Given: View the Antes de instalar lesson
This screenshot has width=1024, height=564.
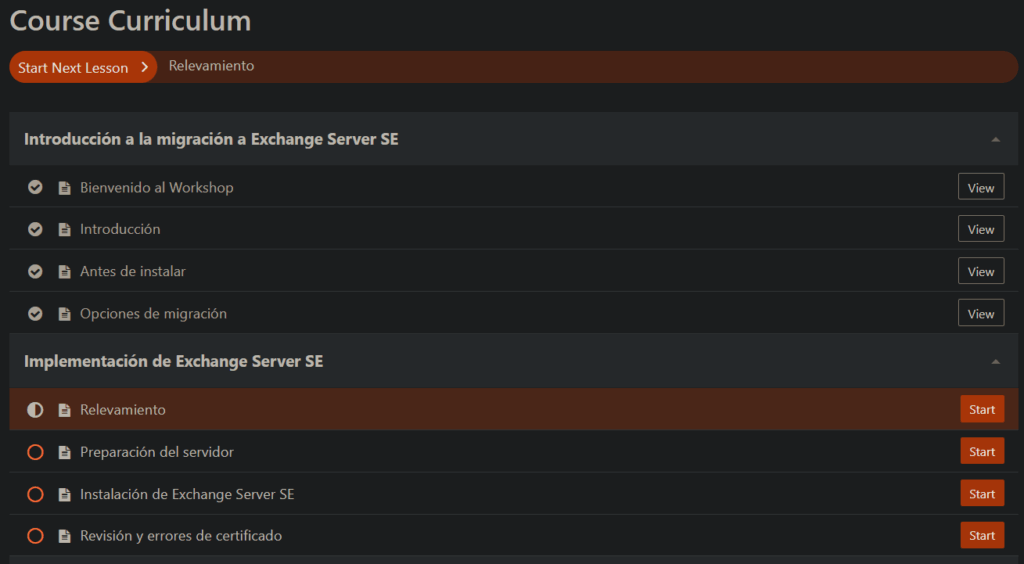Looking at the screenshot, I should pyautogui.click(x=981, y=271).
